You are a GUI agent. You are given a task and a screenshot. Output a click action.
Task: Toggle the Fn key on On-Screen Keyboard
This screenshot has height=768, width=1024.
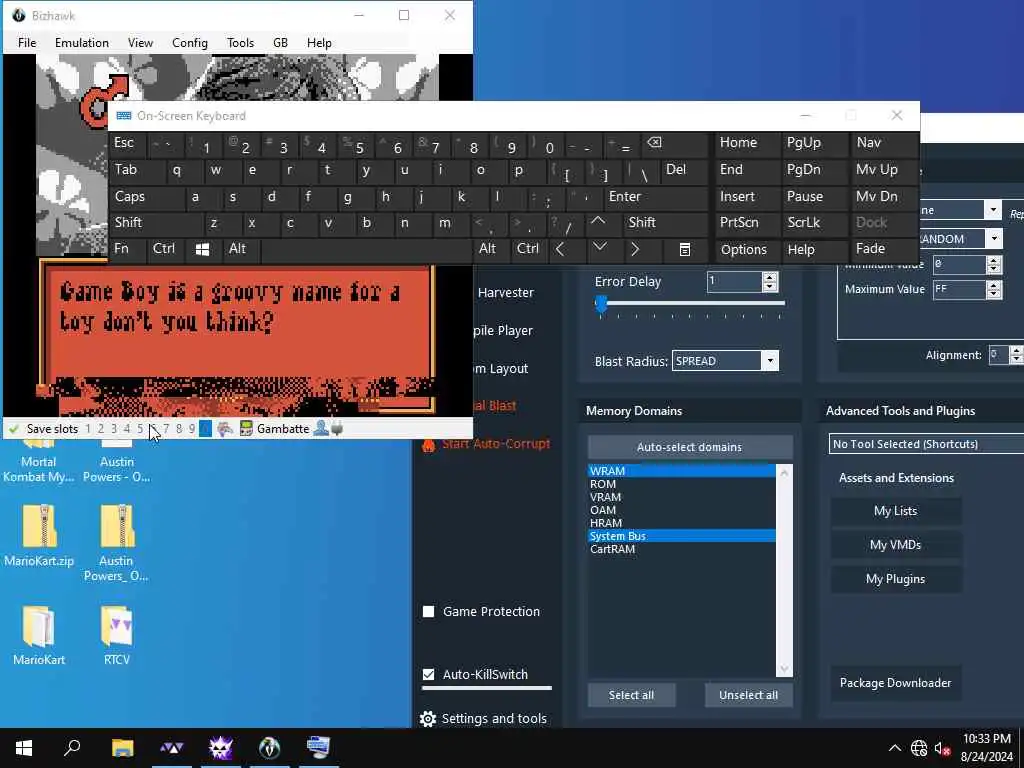click(128, 249)
